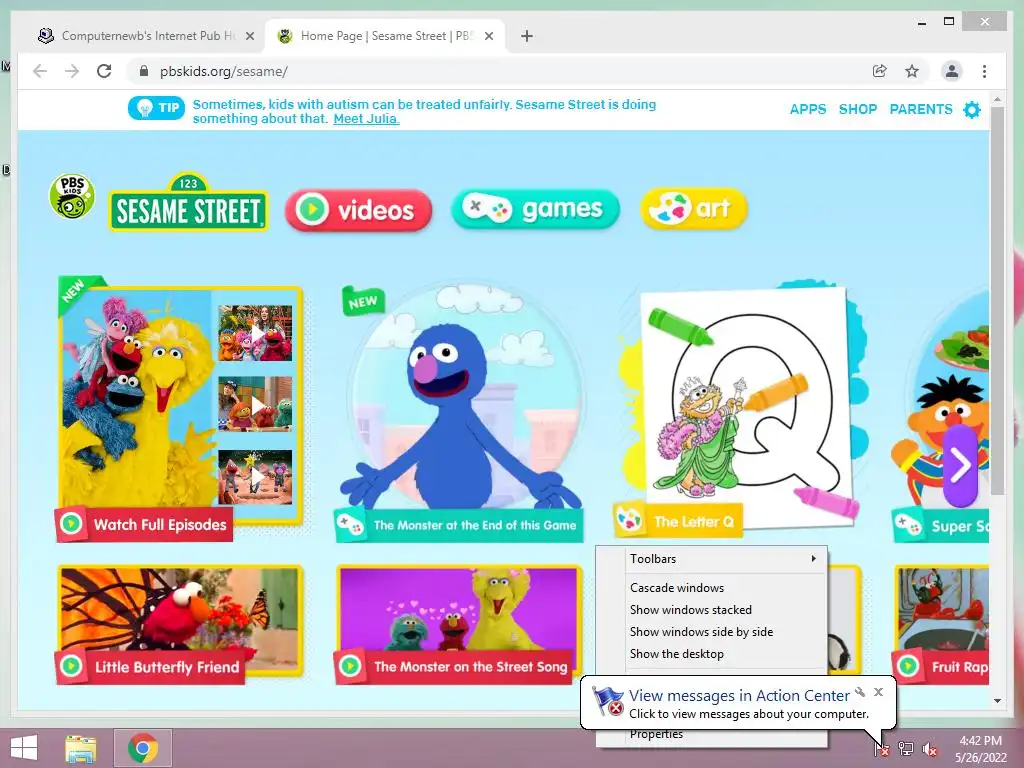1024x768 pixels.
Task: Reload the page with the refresh icon
Action: pyautogui.click(x=104, y=71)
